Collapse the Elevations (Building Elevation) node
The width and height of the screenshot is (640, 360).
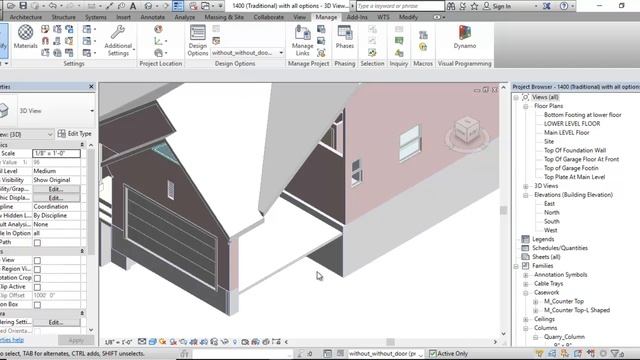pyautogui.click(x=526, y=195)
